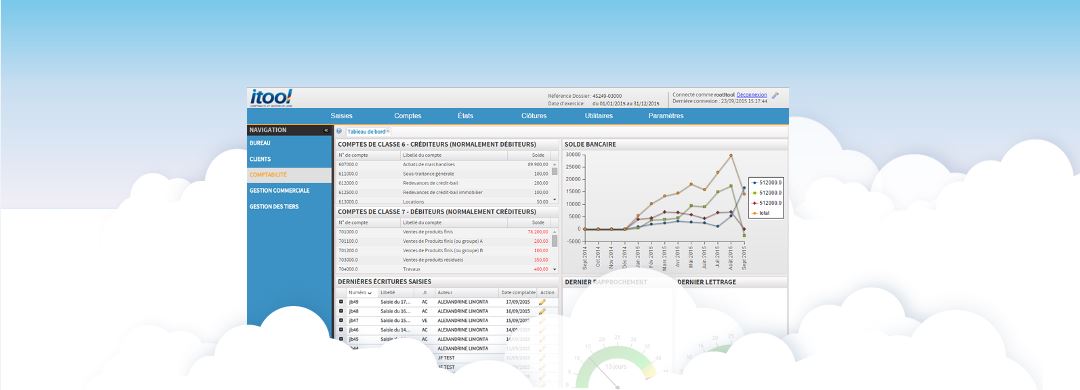
Task: Go to Bureau in the navigation
Action: pyautogui.click(x=289, y=143)
